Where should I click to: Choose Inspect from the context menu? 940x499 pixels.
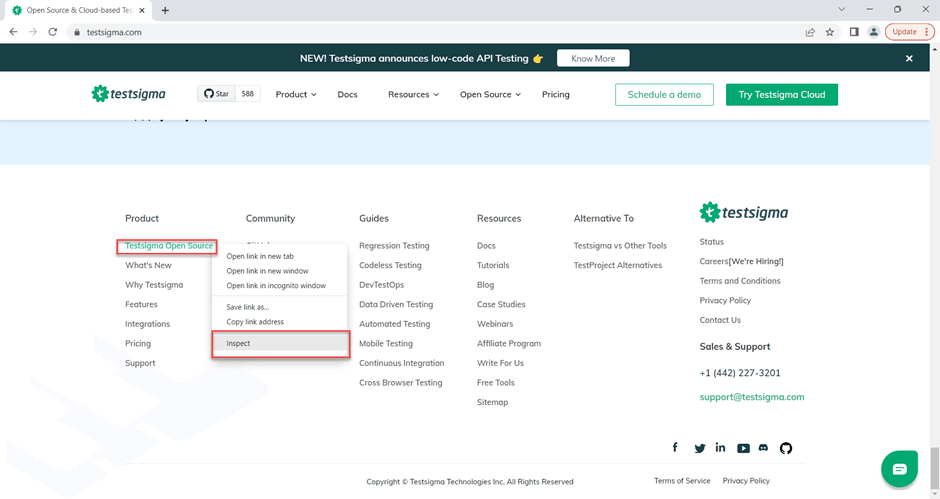pyautogui.click(x=279, y=343)
